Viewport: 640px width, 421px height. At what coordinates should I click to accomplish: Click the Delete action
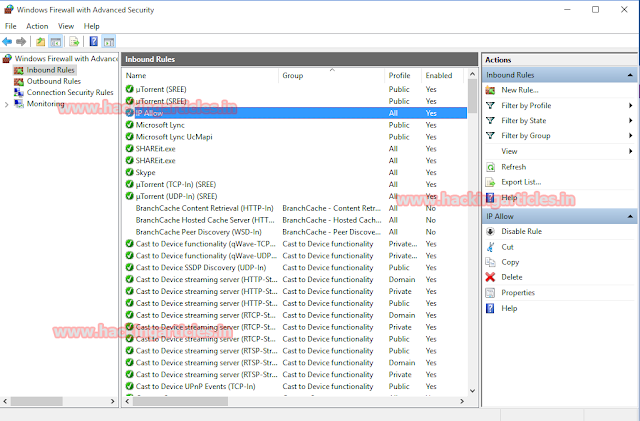[512, 277]
